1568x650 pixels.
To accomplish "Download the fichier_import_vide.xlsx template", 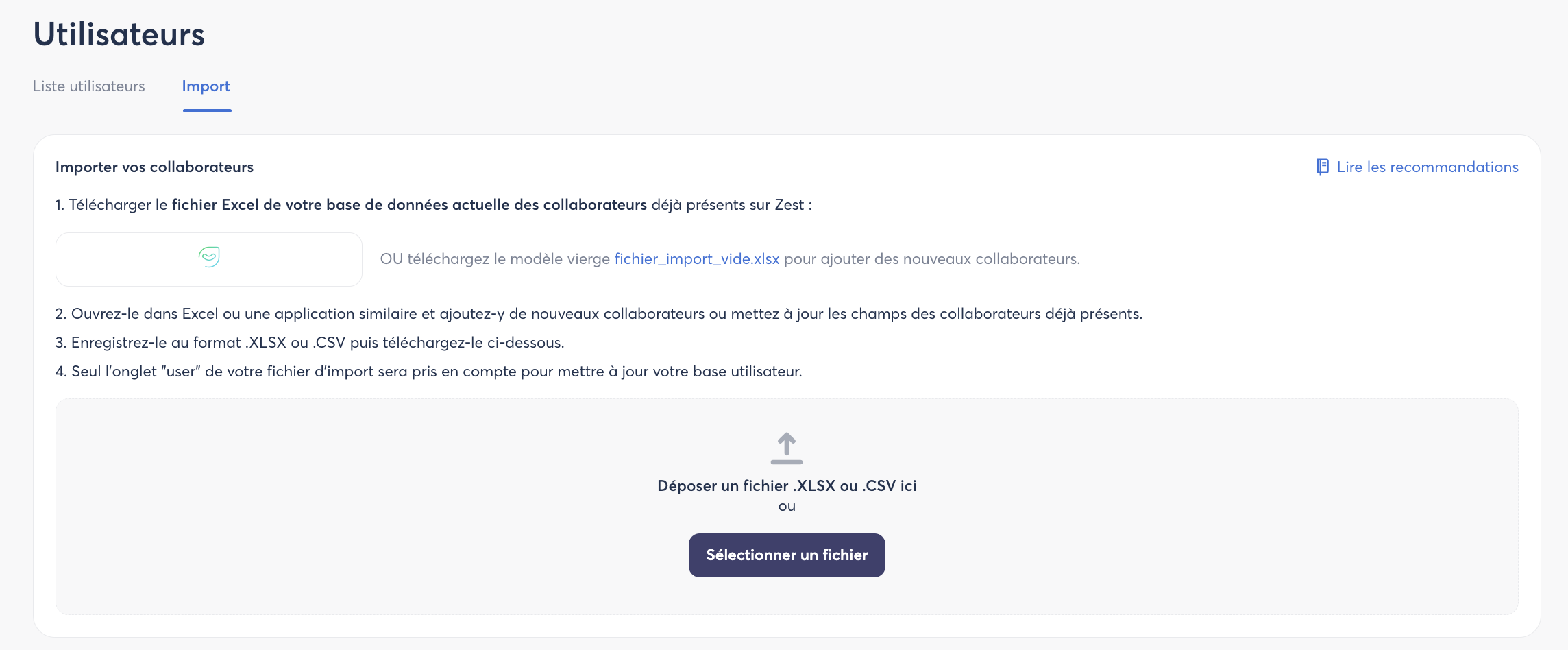I will (696, 259).
